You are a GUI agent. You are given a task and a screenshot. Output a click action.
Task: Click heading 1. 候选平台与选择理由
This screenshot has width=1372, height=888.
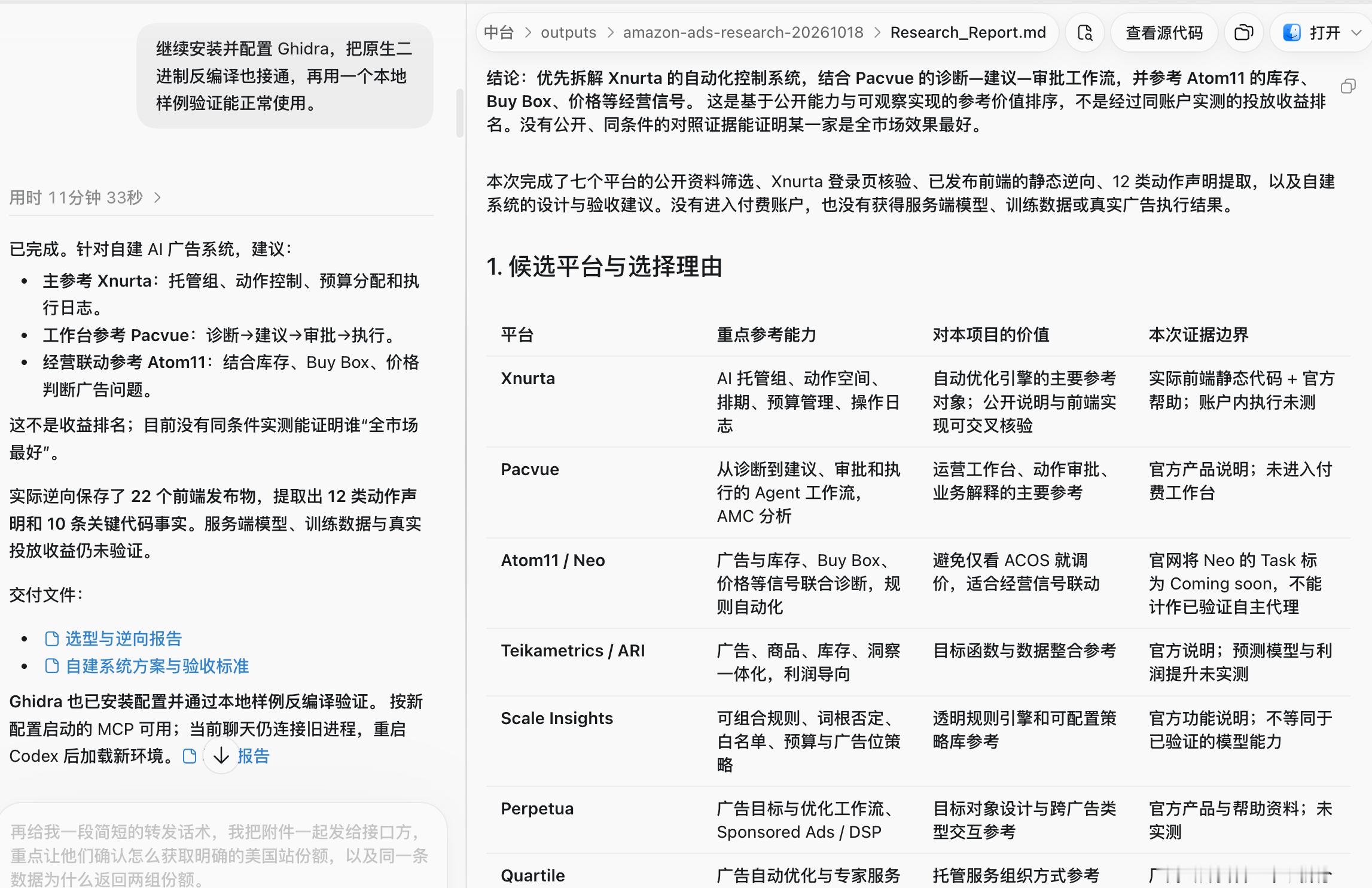(x=604, y=266)
